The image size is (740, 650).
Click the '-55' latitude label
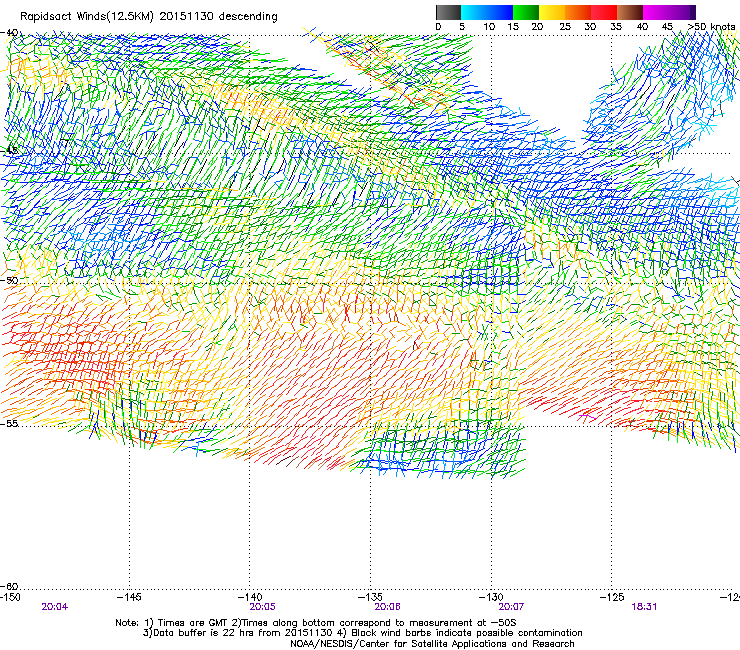(x=9, y=424)
